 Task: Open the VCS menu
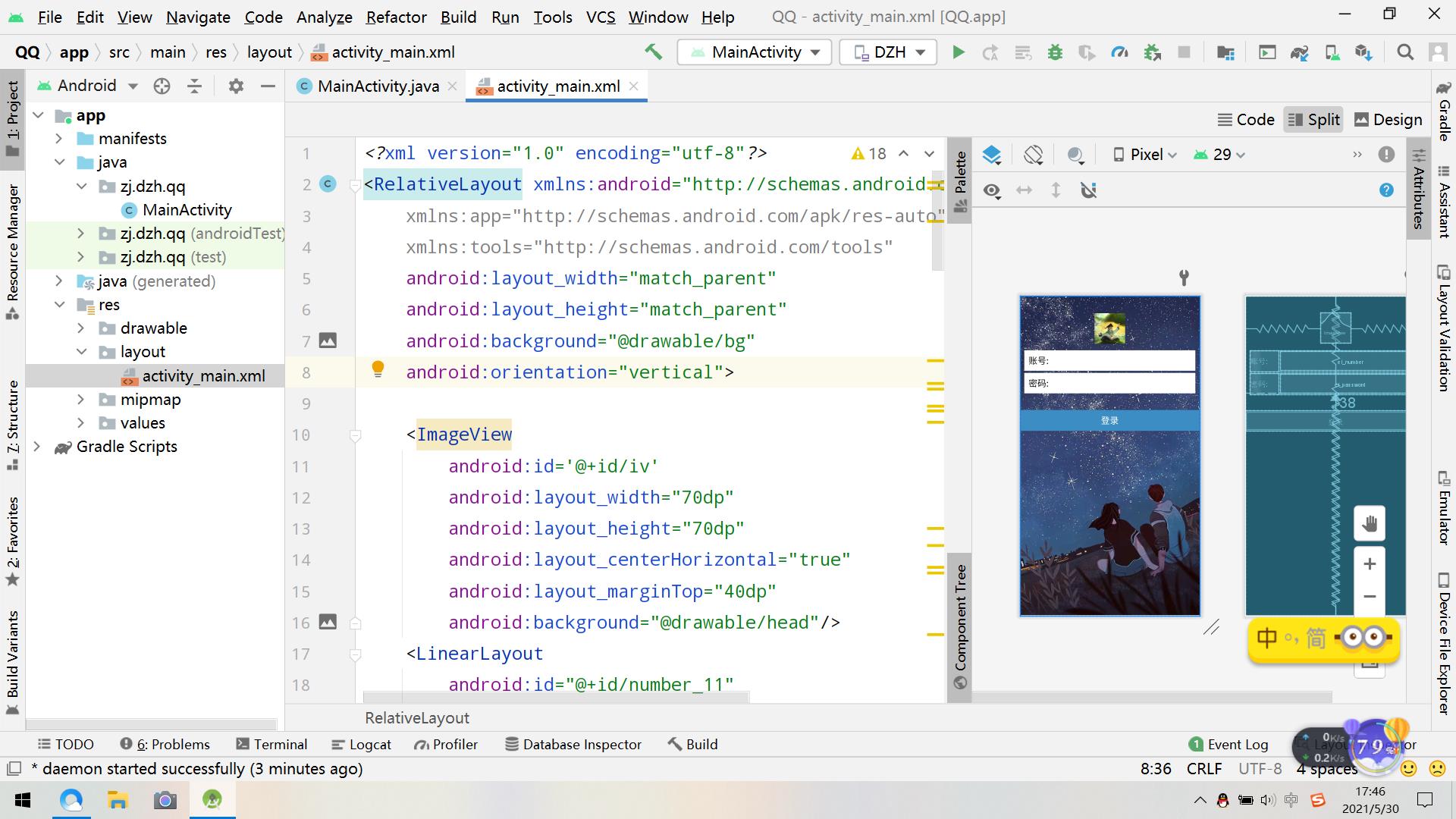coord(601,17)
